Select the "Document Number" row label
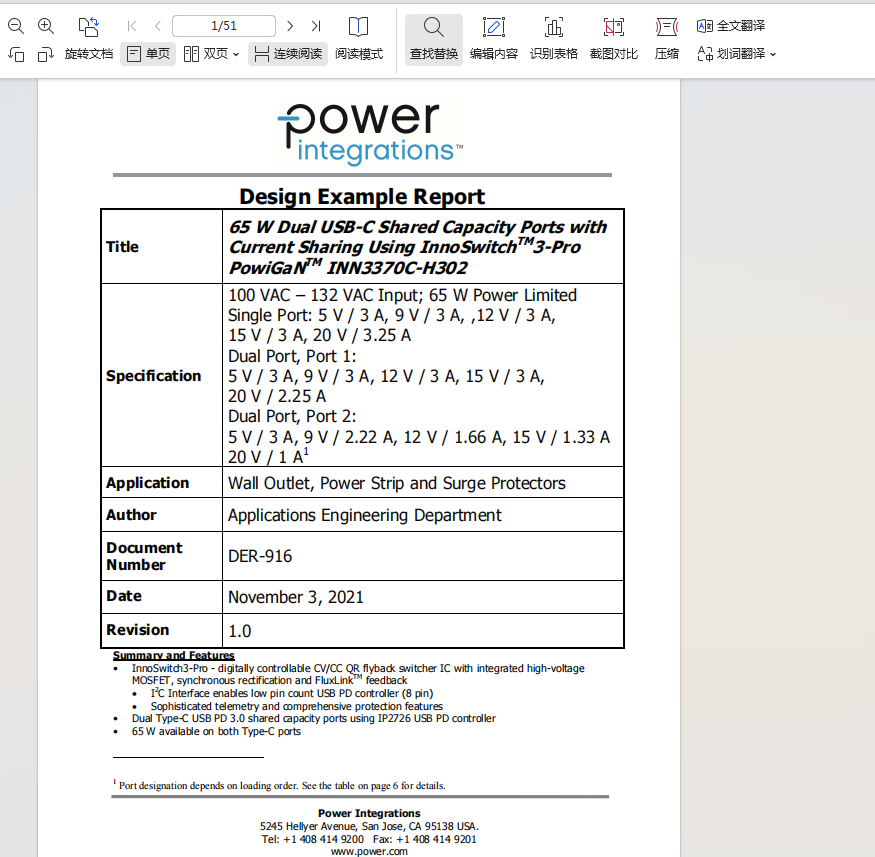Image resolution: width=875 pixels, height=857 pixels. point(144,556)
